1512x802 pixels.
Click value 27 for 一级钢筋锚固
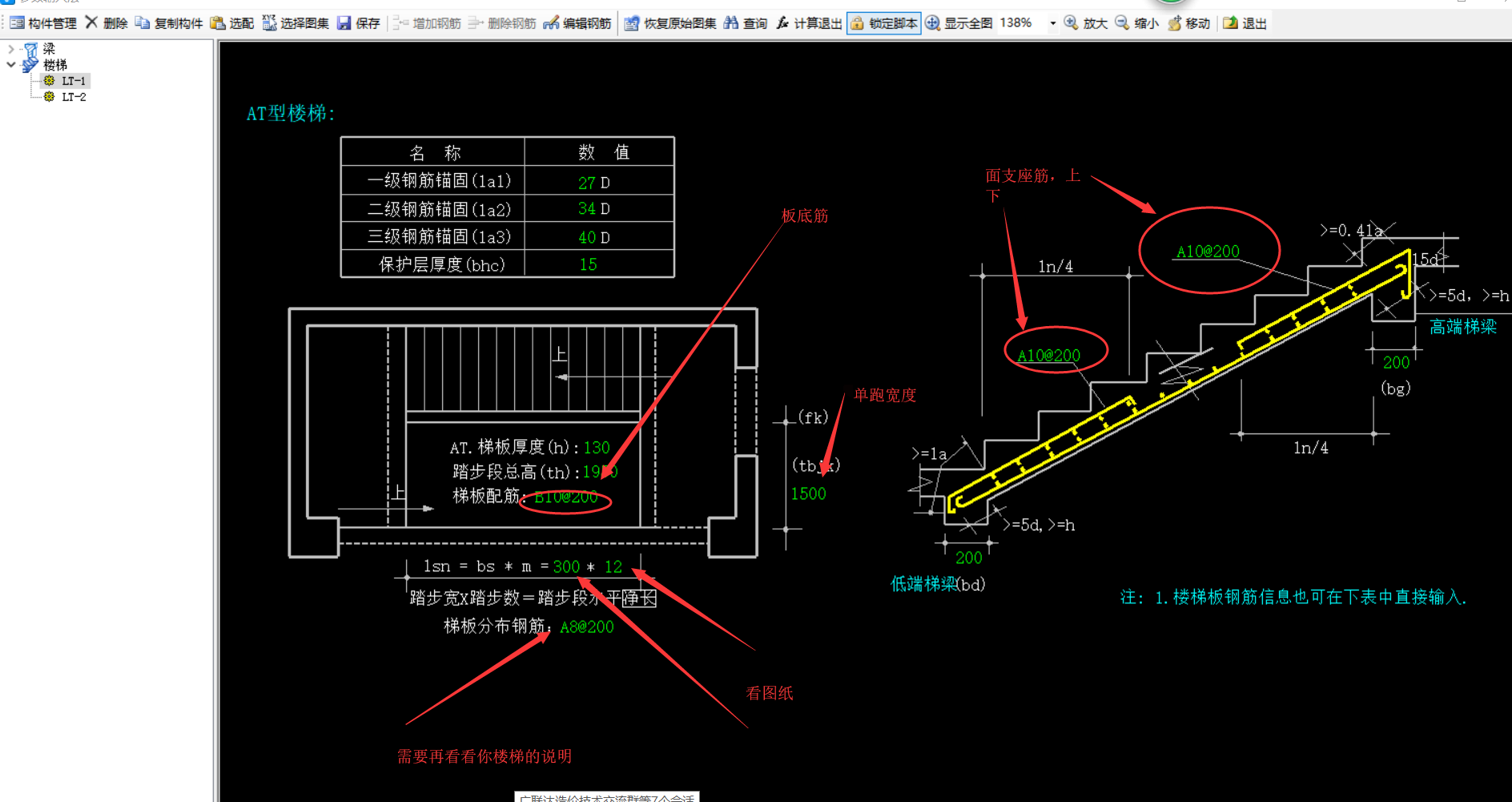coord(586,183)
